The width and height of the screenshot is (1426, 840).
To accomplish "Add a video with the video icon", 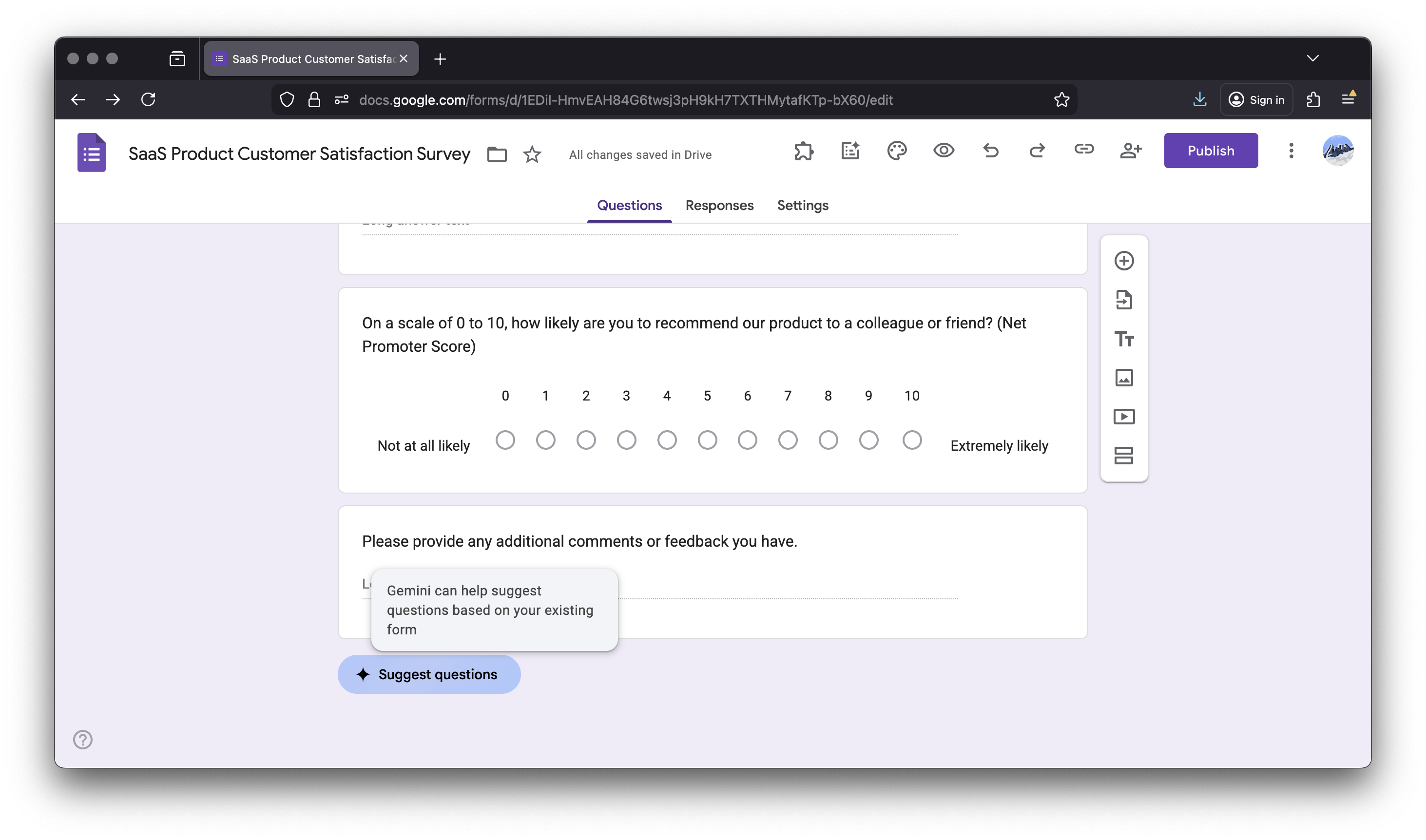I will coord(1124,416).
